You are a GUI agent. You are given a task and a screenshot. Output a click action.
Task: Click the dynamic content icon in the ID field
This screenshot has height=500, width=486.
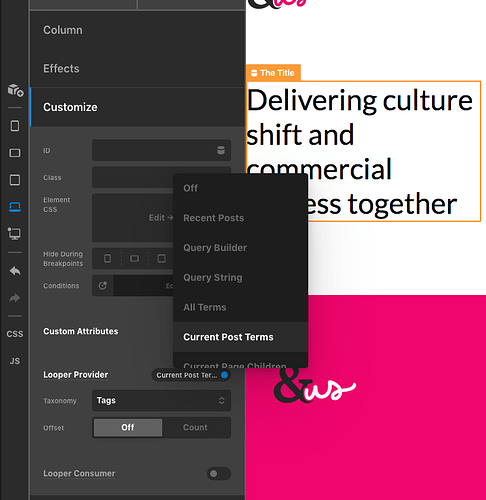click(x=221, y=150)
